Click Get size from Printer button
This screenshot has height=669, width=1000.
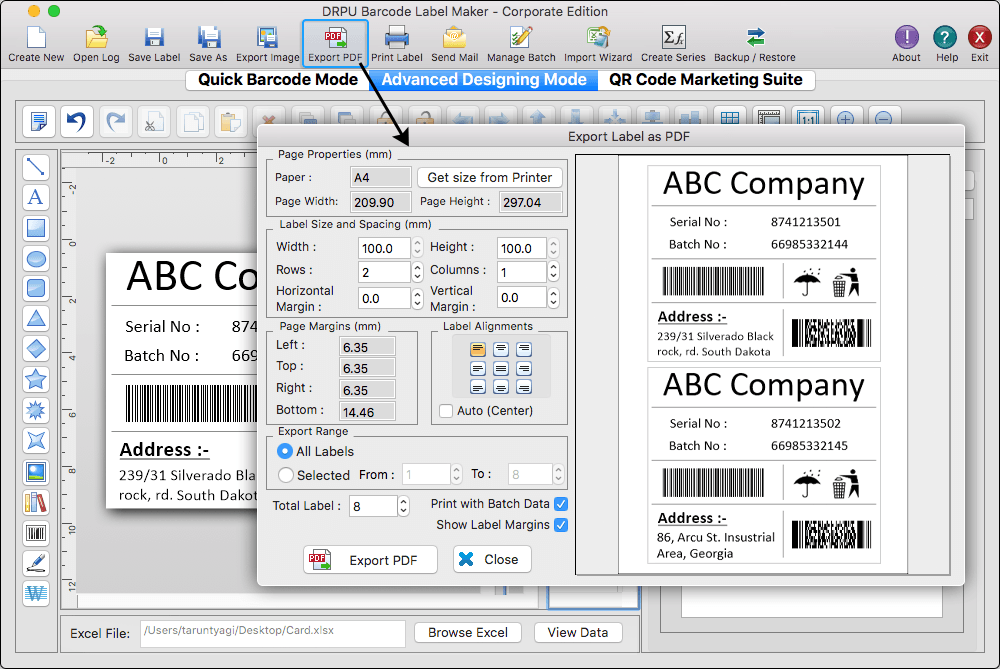point(490,177)
